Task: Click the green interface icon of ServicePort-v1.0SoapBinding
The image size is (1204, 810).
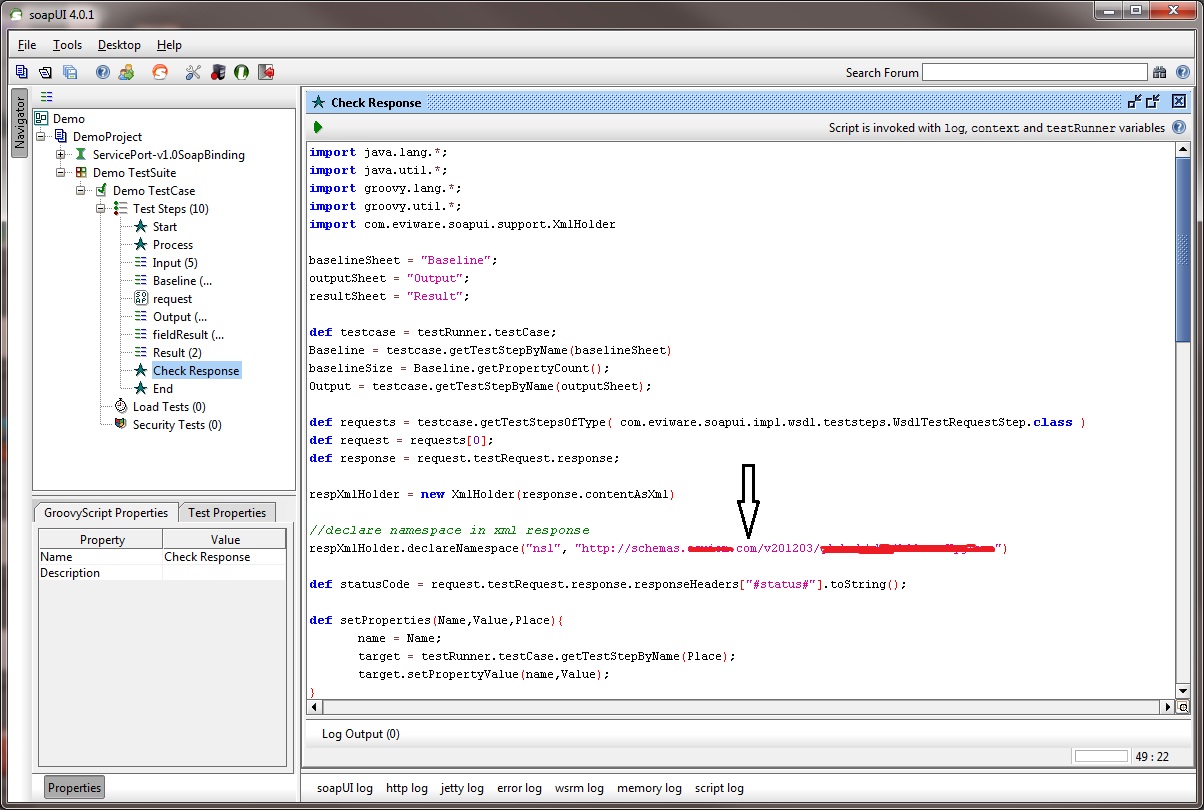Action: [81, 155]
